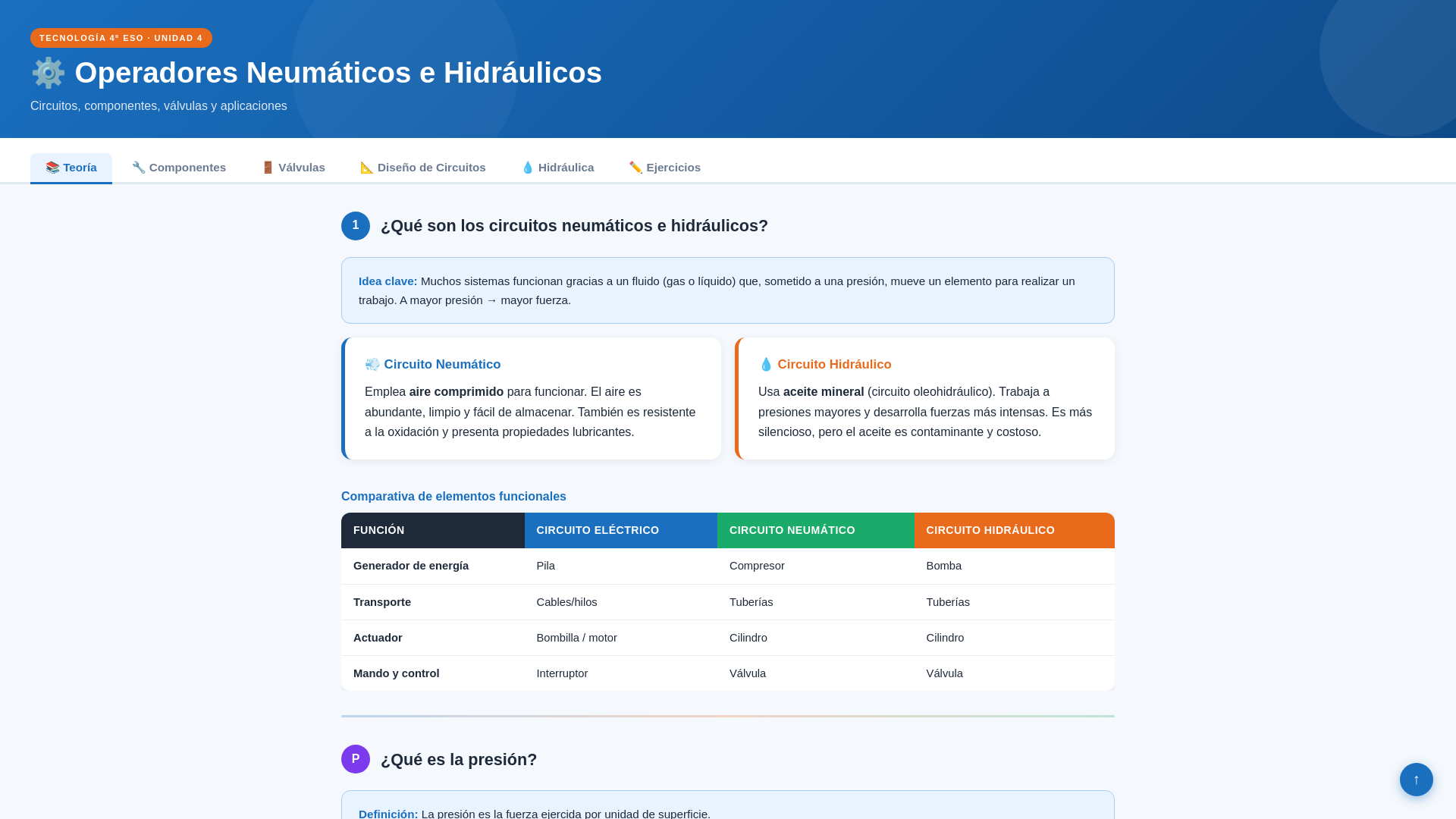The image size is (1456, 819).
Task: Click the Interruptor cell
Action: click(x=562, y=673)
